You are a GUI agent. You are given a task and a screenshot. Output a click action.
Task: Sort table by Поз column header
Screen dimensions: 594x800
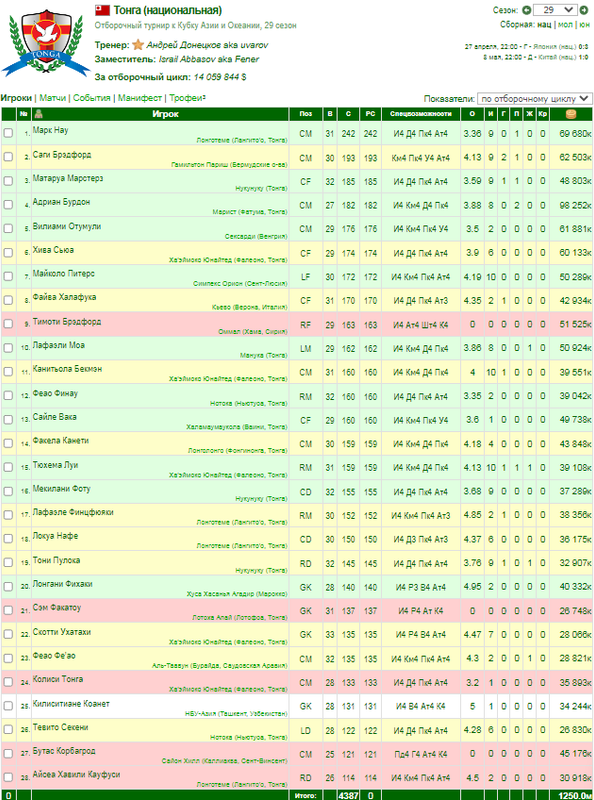coord(306,114)
